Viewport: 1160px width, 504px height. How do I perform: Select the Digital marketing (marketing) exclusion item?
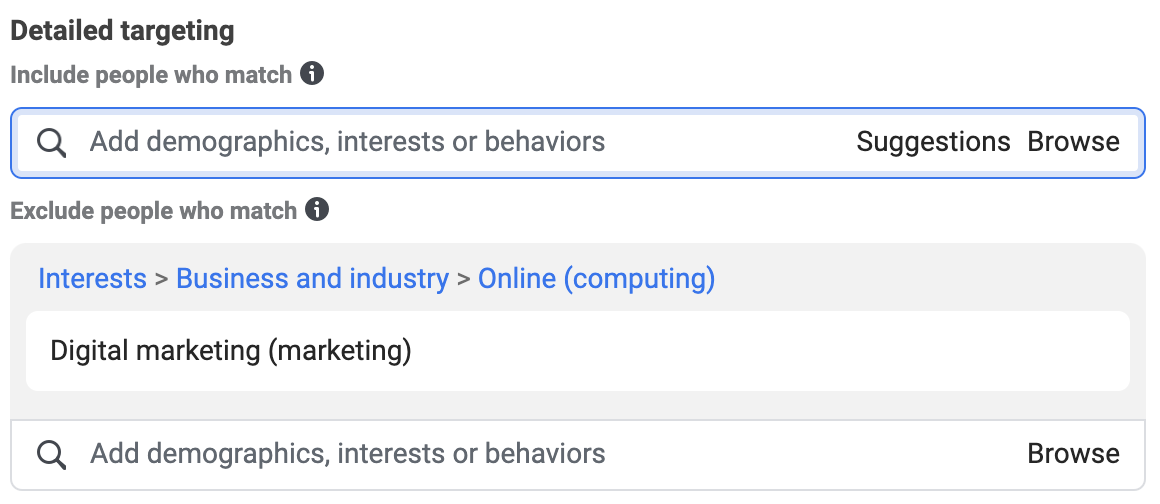click(577, 351)
